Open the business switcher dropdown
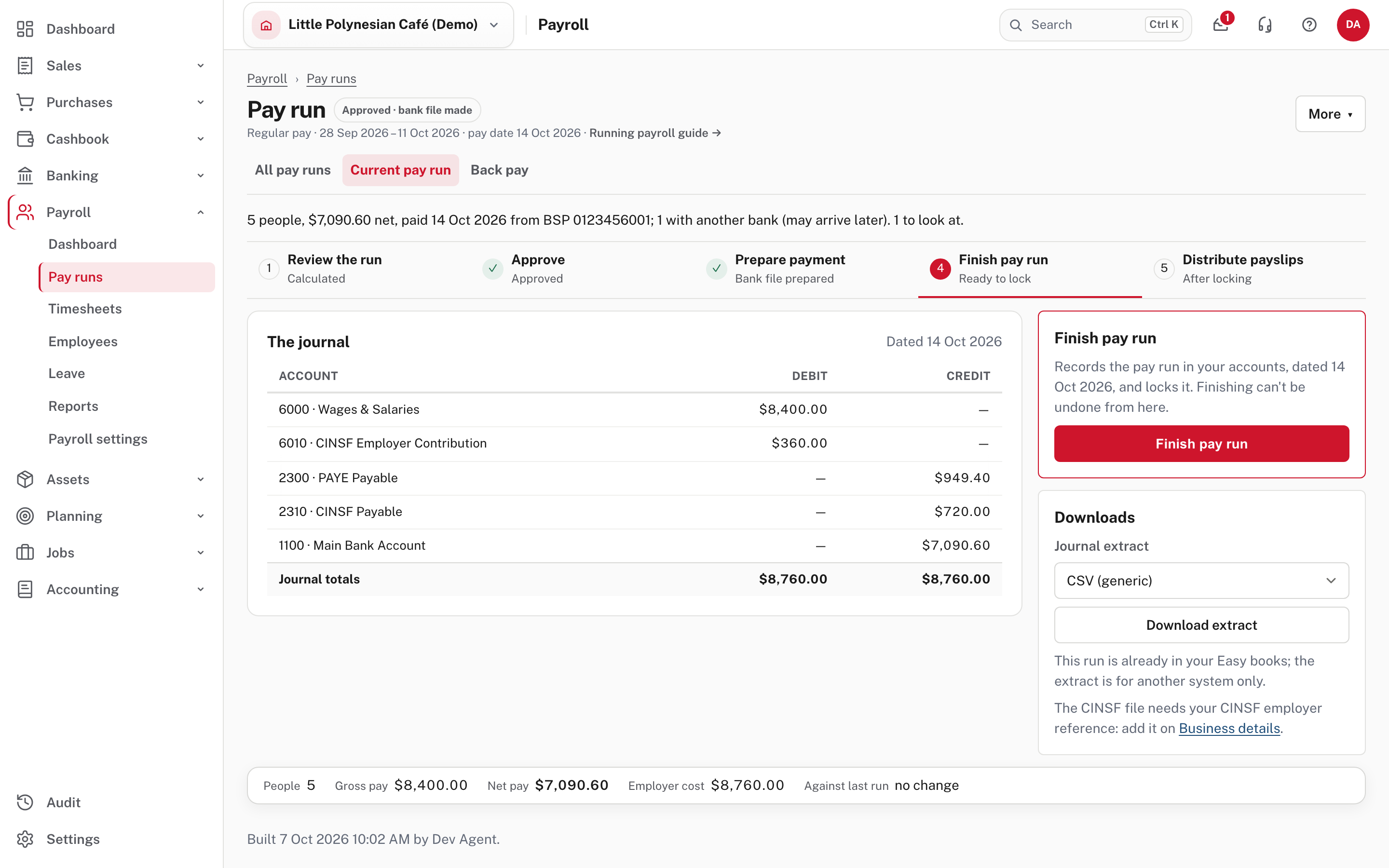Screen dimensions: 1389x868 pyautogui.click(x=378, y=25)
